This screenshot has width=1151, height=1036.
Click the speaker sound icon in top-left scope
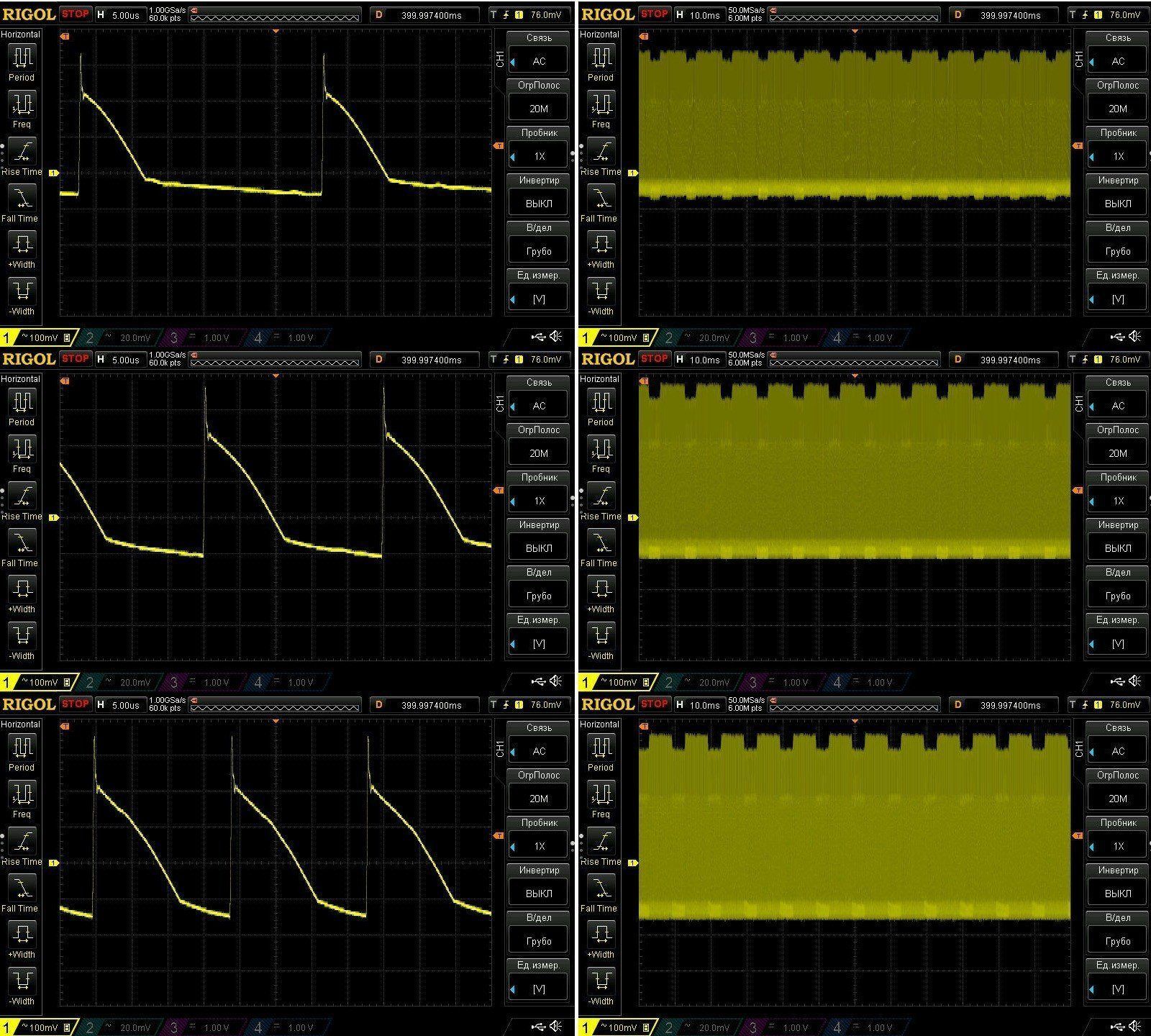(x=556, y=337)
